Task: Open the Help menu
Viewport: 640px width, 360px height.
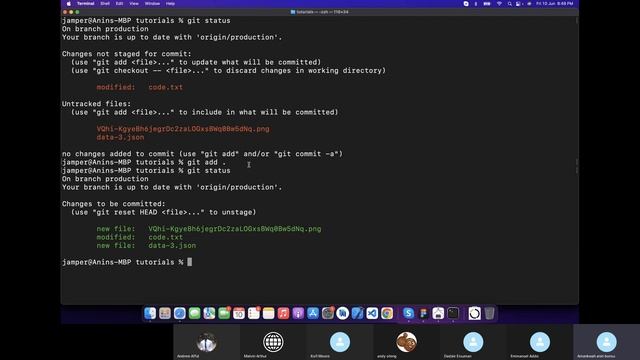Action: pyautogui.click(x=170, y=4)
